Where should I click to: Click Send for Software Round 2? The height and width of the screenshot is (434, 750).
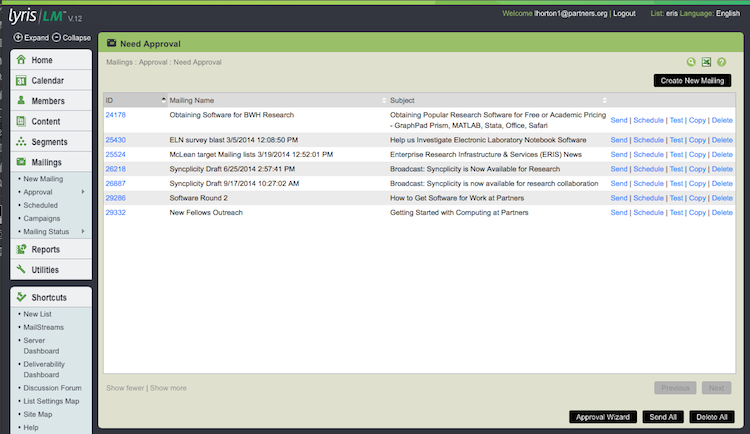click(x=619, y=198)
